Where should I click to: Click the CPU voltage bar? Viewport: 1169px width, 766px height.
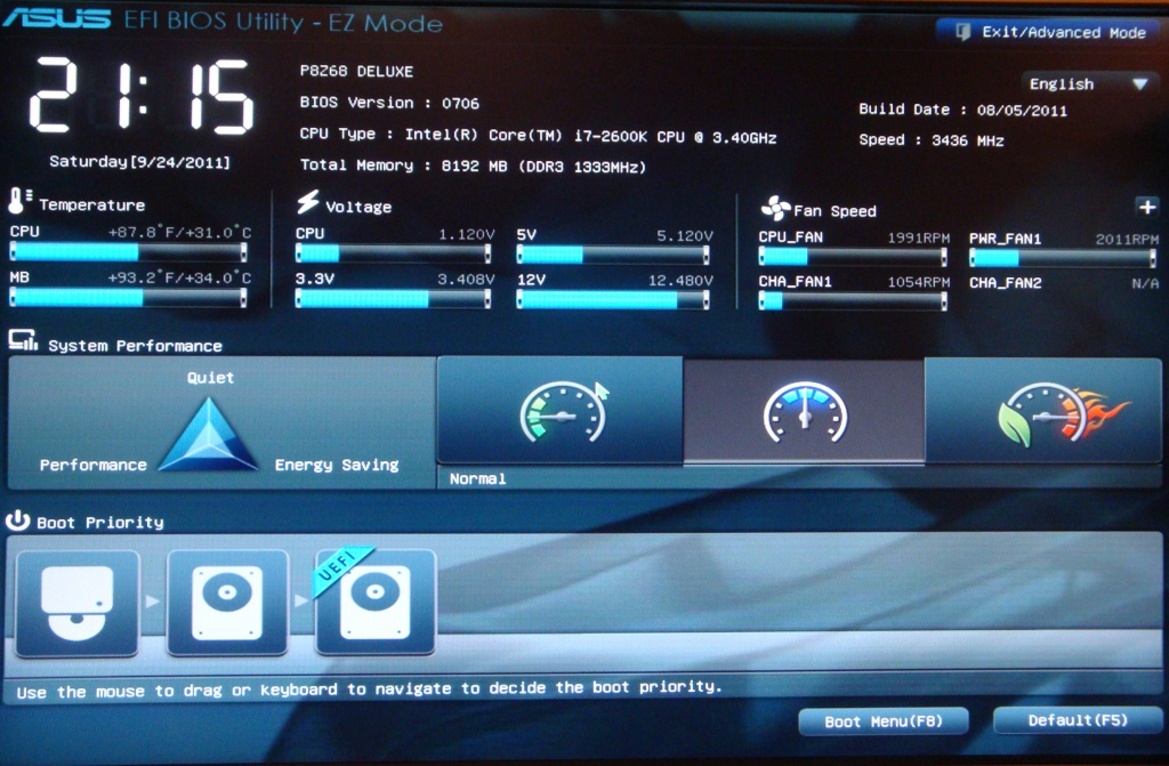click(x=393, y=254)
